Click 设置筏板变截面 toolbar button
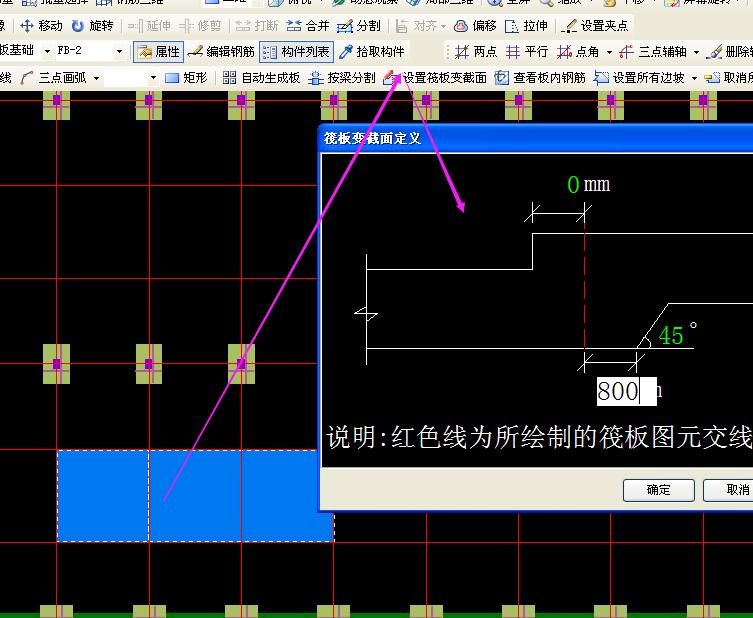753x618 pixels. tap(435, 77)
